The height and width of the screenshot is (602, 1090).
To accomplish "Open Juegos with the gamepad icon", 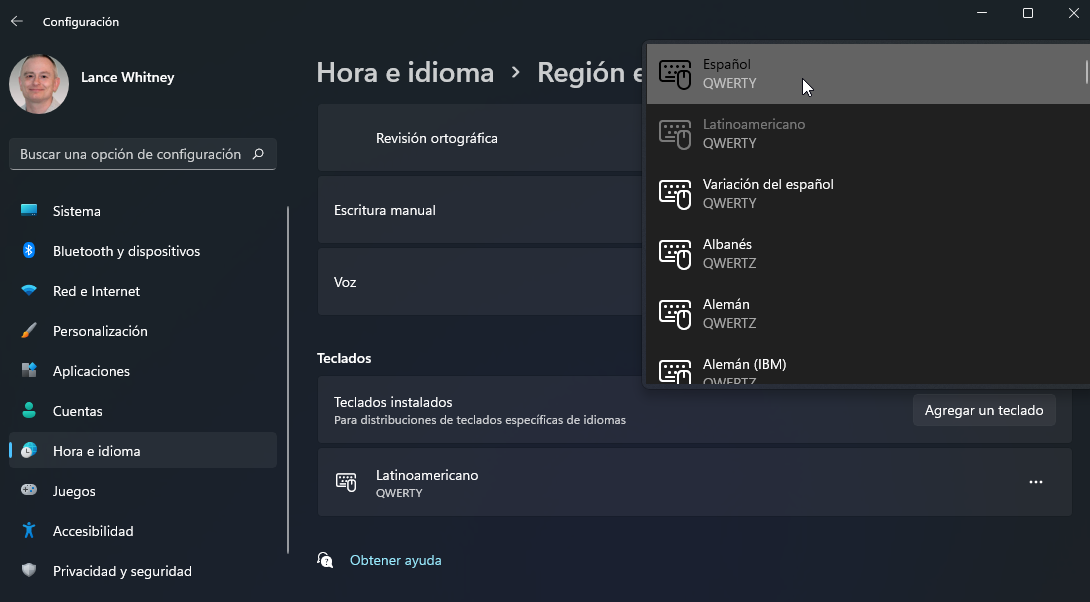I will click(29, 491).
